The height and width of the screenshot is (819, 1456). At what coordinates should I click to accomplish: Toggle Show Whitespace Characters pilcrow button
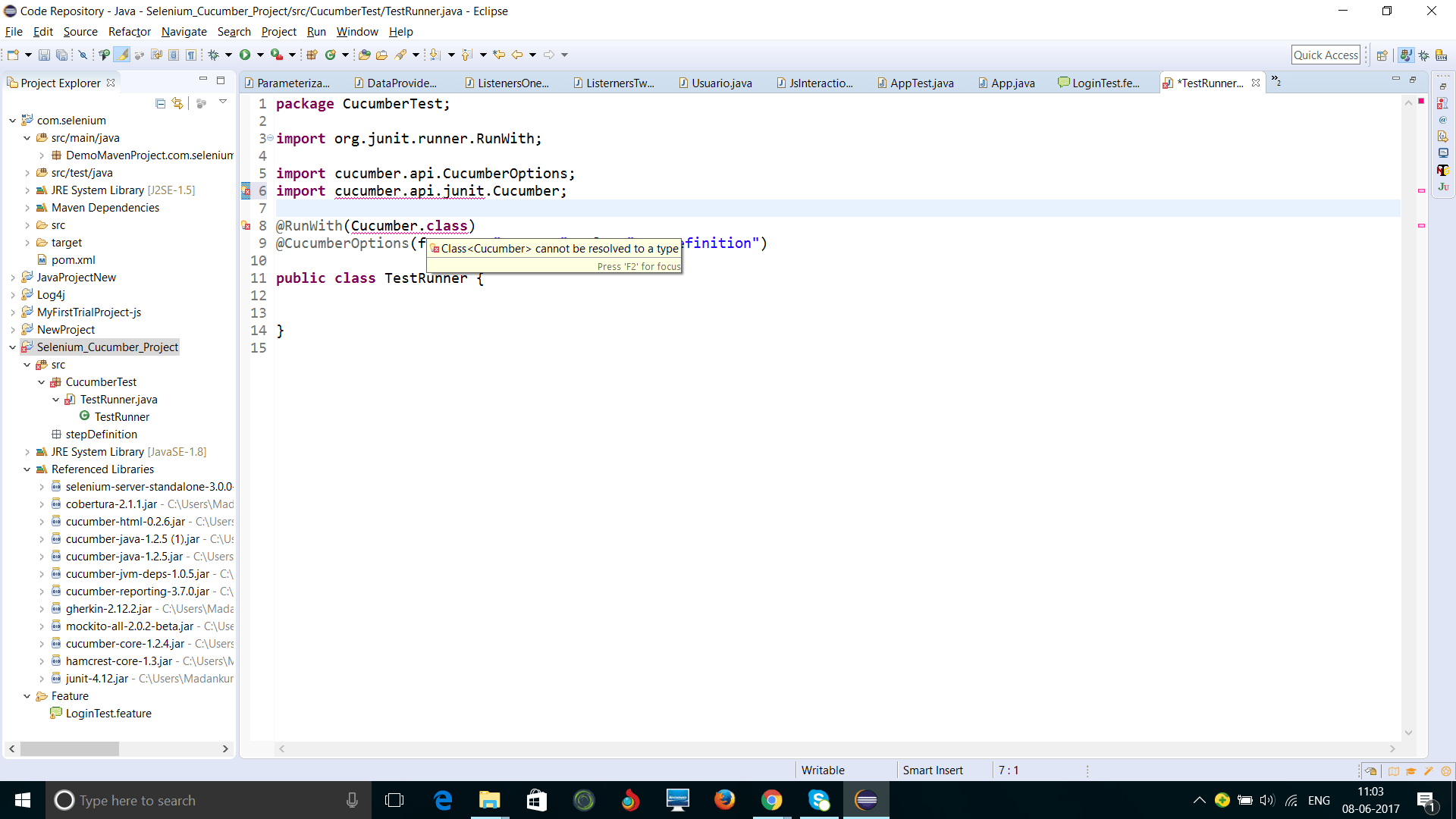191,55
